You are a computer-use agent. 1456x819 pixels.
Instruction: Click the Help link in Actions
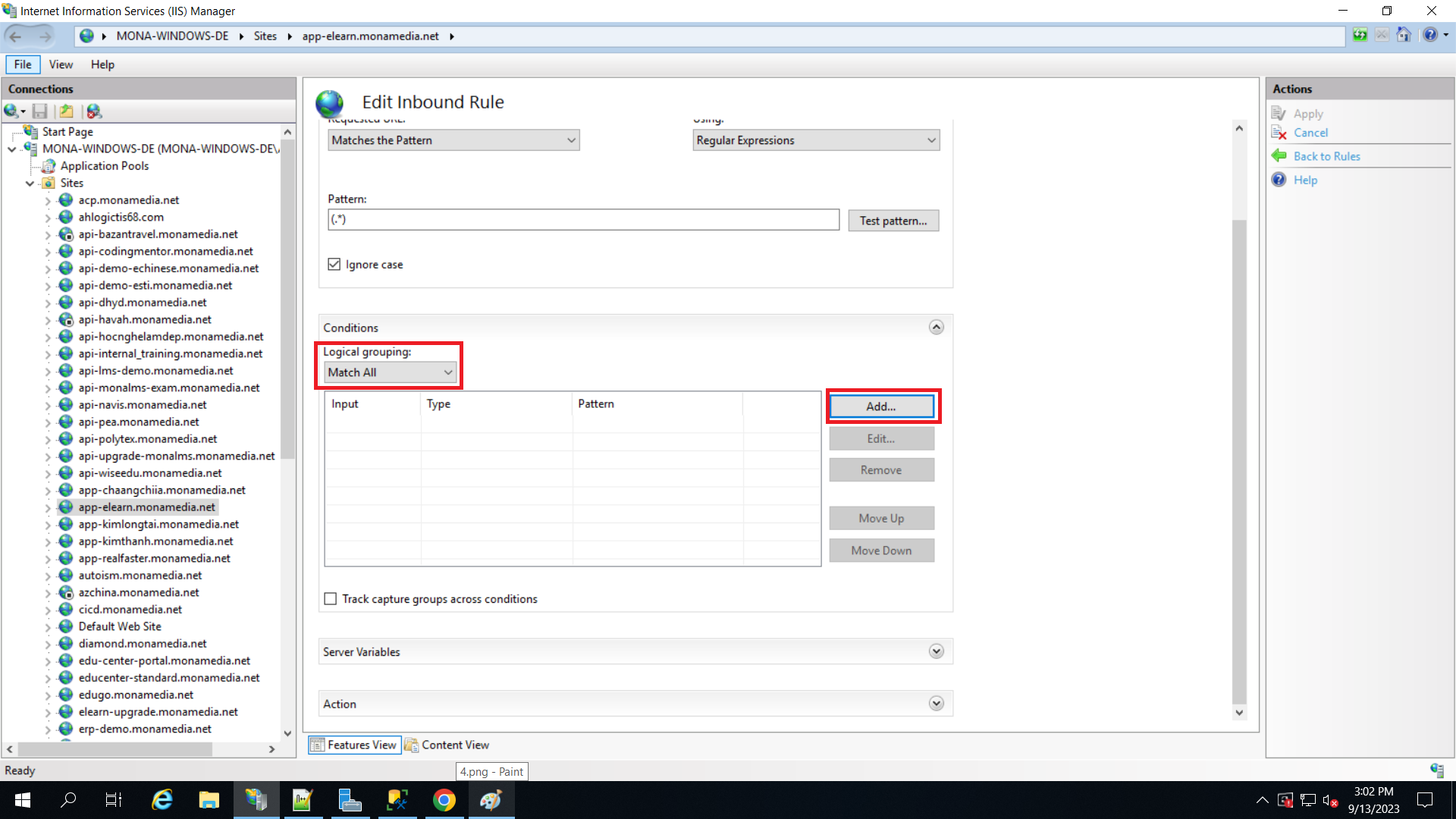pos(1305,180)
